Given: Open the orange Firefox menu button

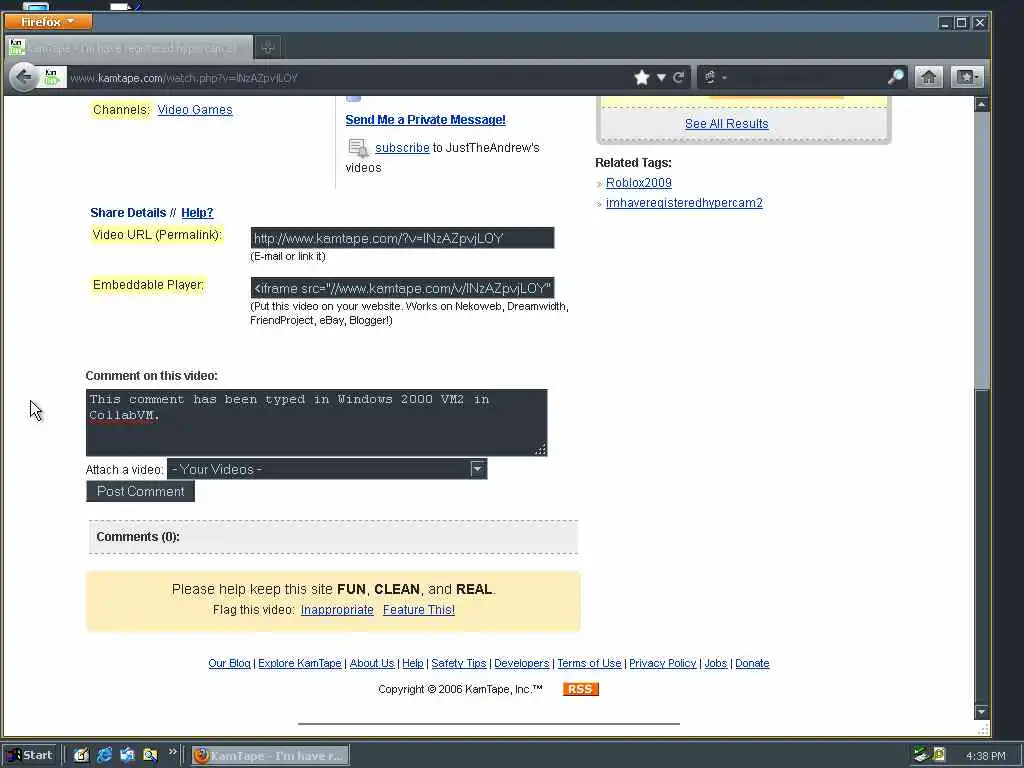Looking at the screenshot, I should [48, 22].
